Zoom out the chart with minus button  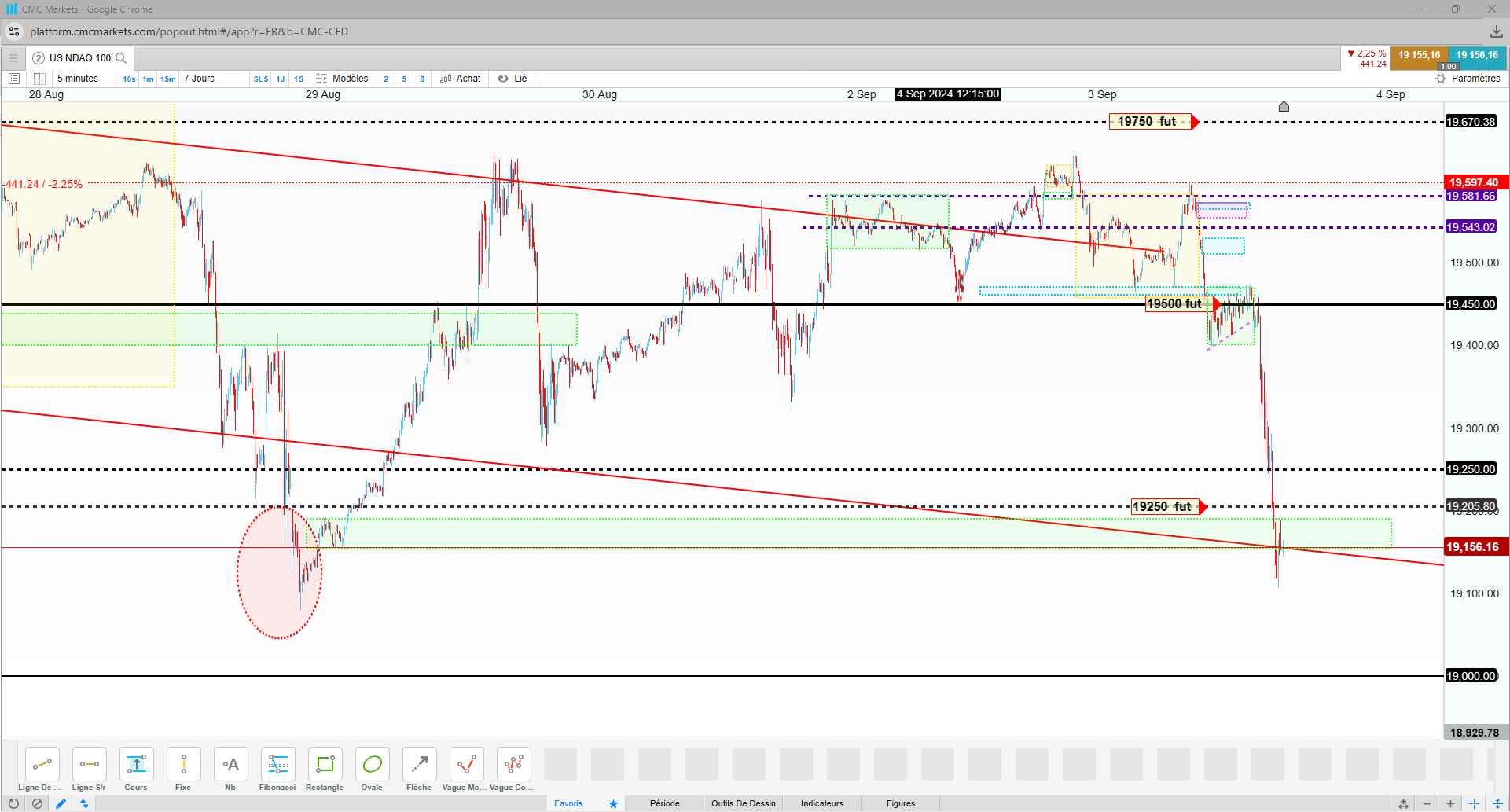pos(1427,803)
